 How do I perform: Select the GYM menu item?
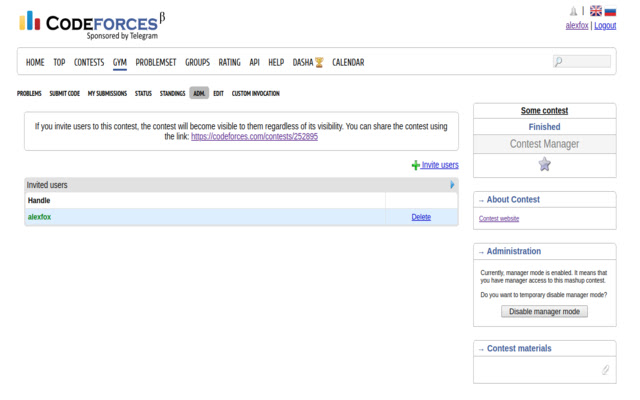pyautogui.click(x=120, y=62)
